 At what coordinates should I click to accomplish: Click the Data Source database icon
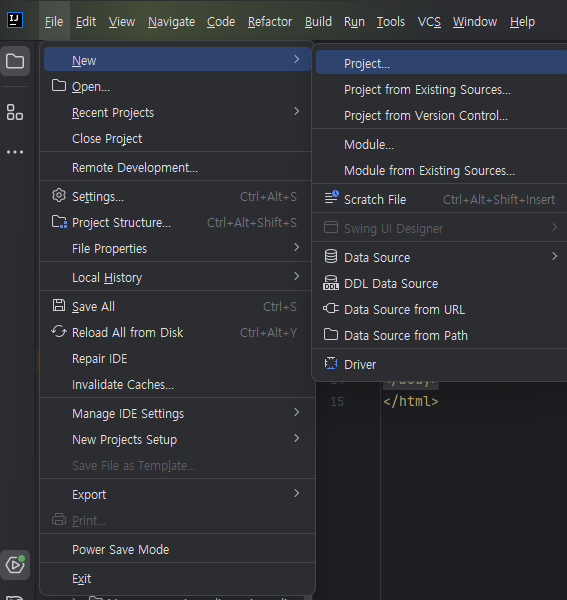331,256
